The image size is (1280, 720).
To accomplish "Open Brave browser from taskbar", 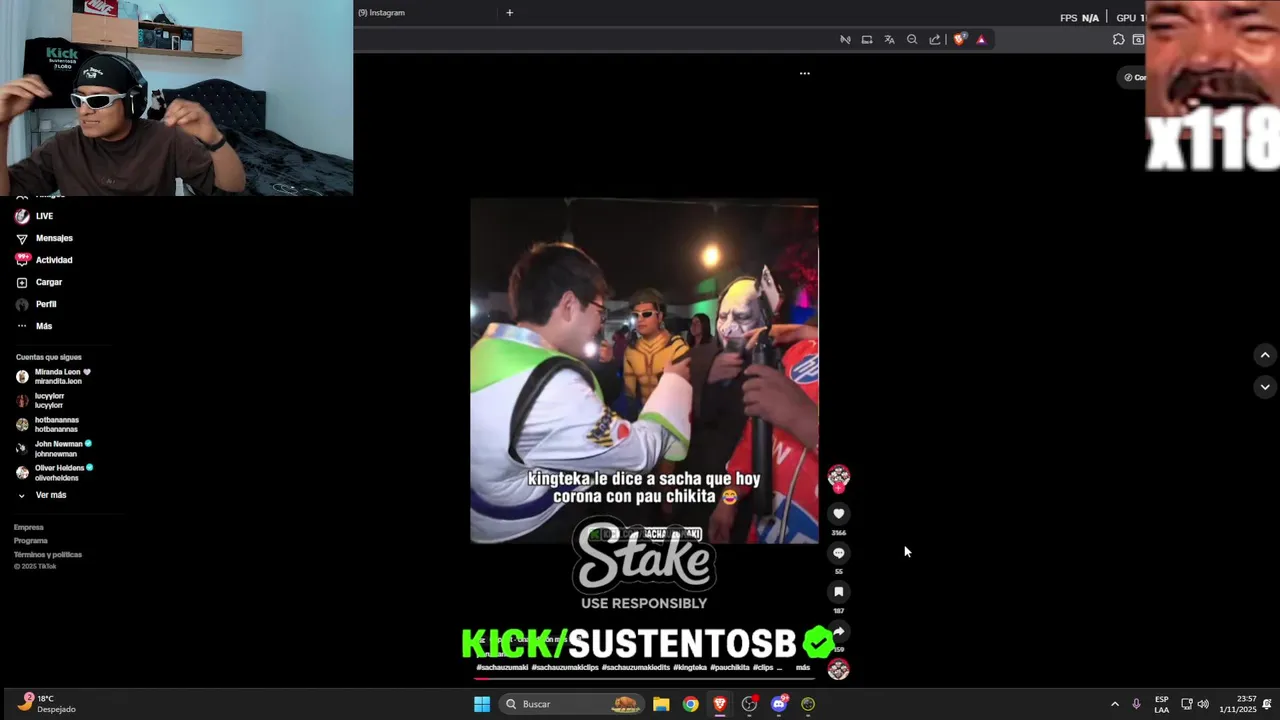I will 720,704.
